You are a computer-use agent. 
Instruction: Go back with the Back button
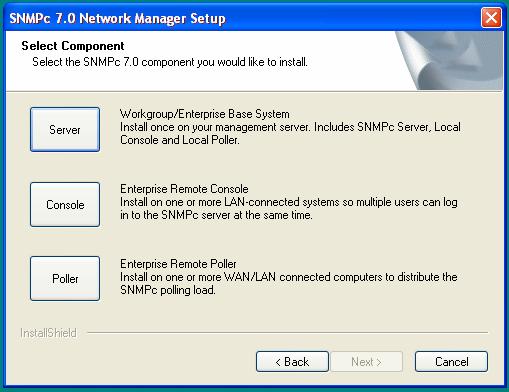click(292, 361)
